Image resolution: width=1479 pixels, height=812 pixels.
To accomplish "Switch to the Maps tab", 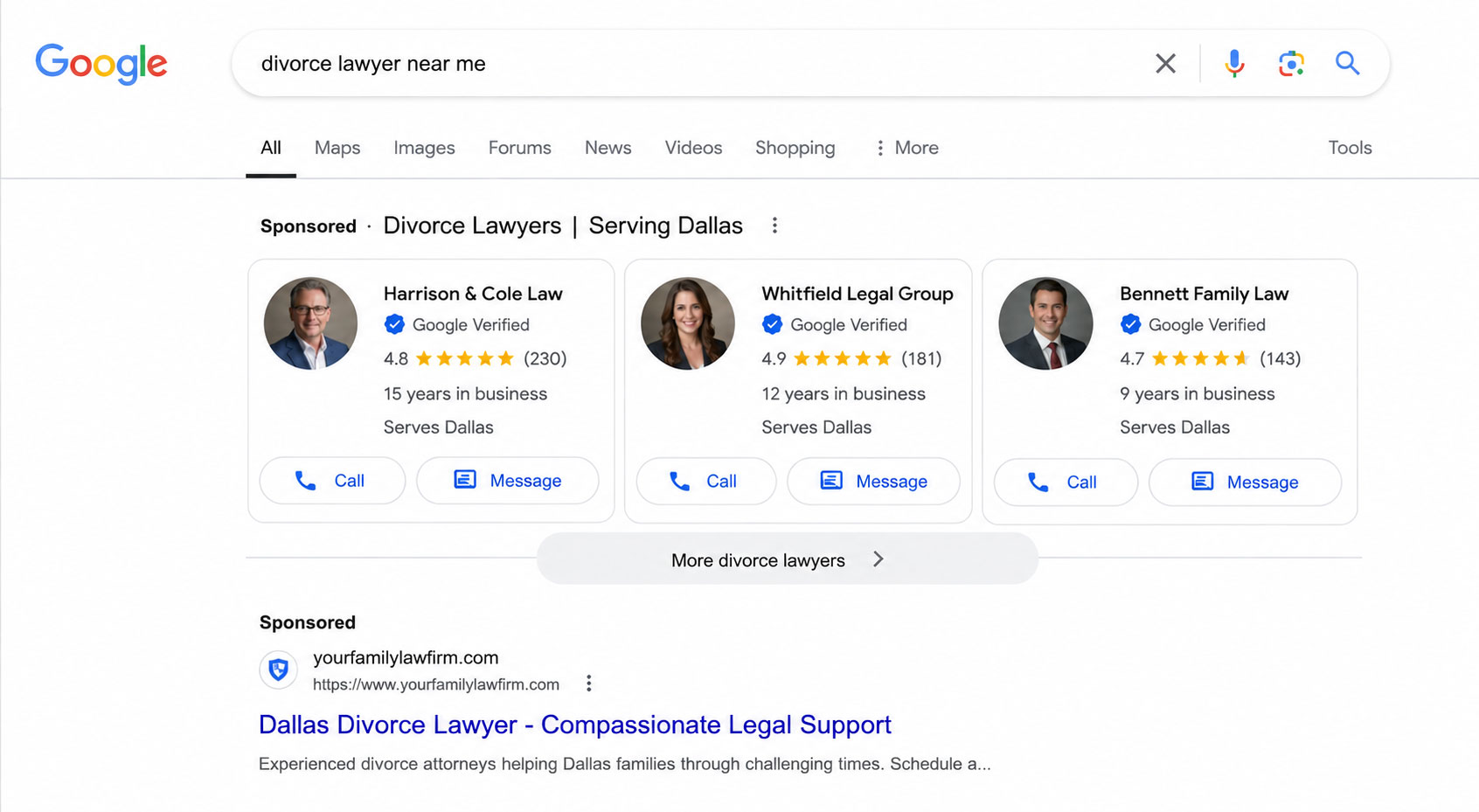I will pos(337,148).
